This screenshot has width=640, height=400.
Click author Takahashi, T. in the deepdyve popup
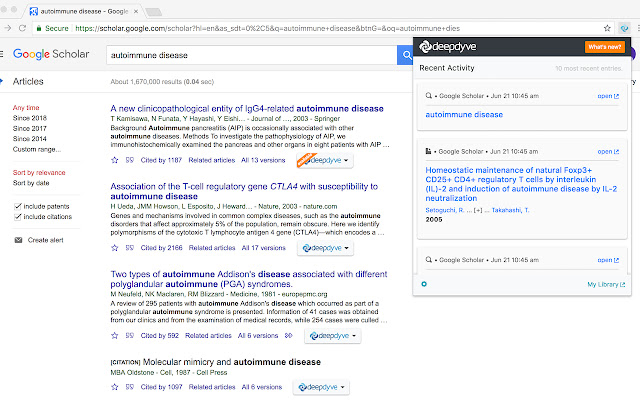tap(510, 210)
